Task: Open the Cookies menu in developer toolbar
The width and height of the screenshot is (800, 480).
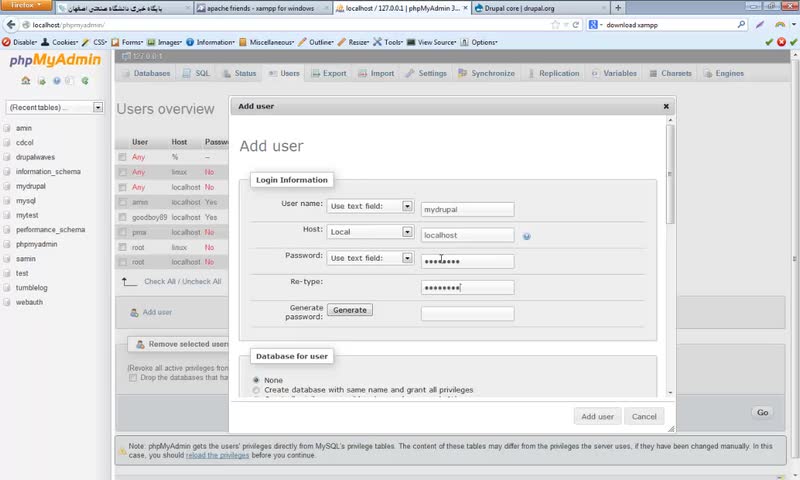Action: (59, 42)
